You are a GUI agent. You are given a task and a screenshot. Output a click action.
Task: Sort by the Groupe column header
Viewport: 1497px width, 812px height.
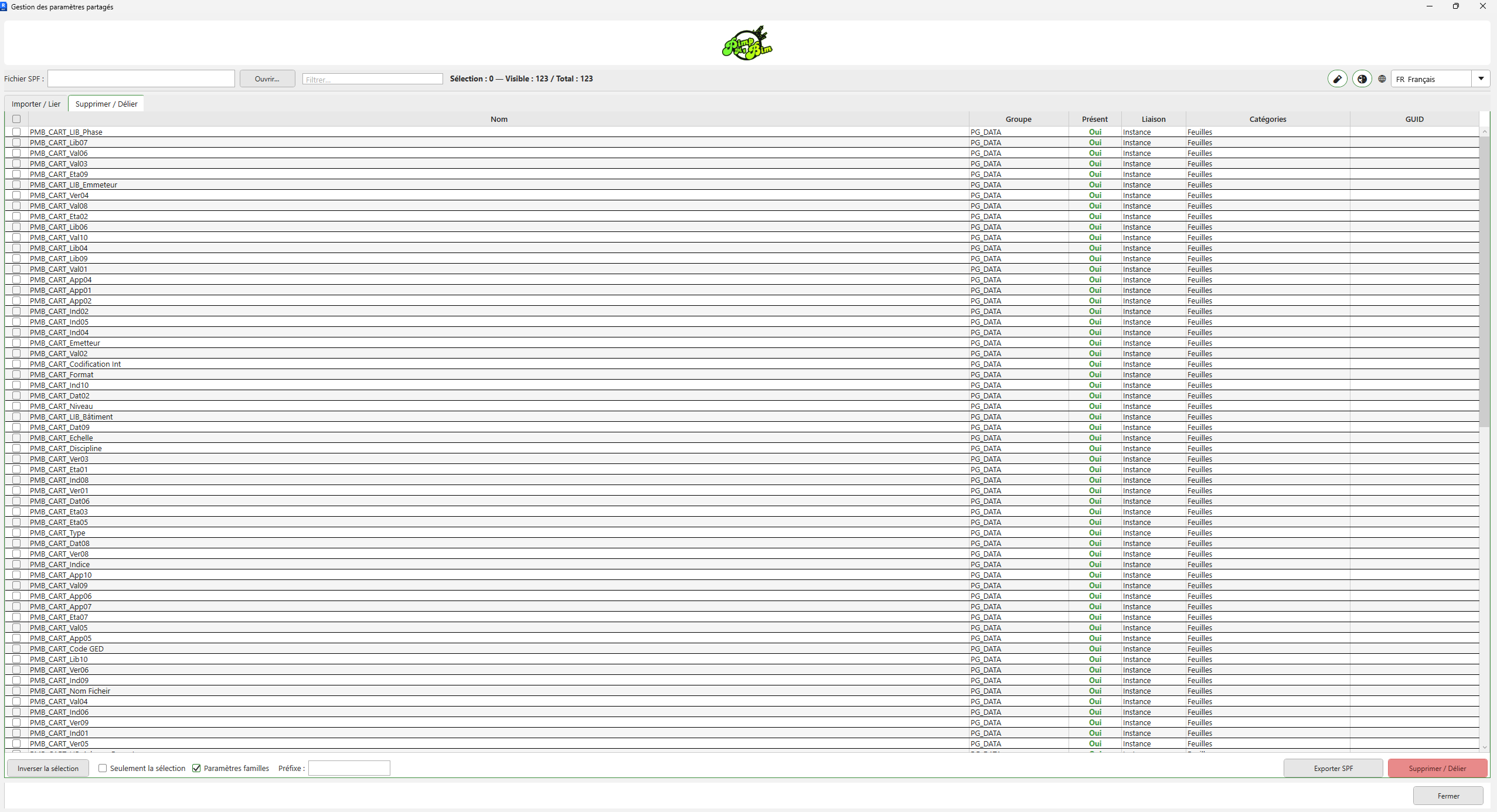(x=1019, y=119)
